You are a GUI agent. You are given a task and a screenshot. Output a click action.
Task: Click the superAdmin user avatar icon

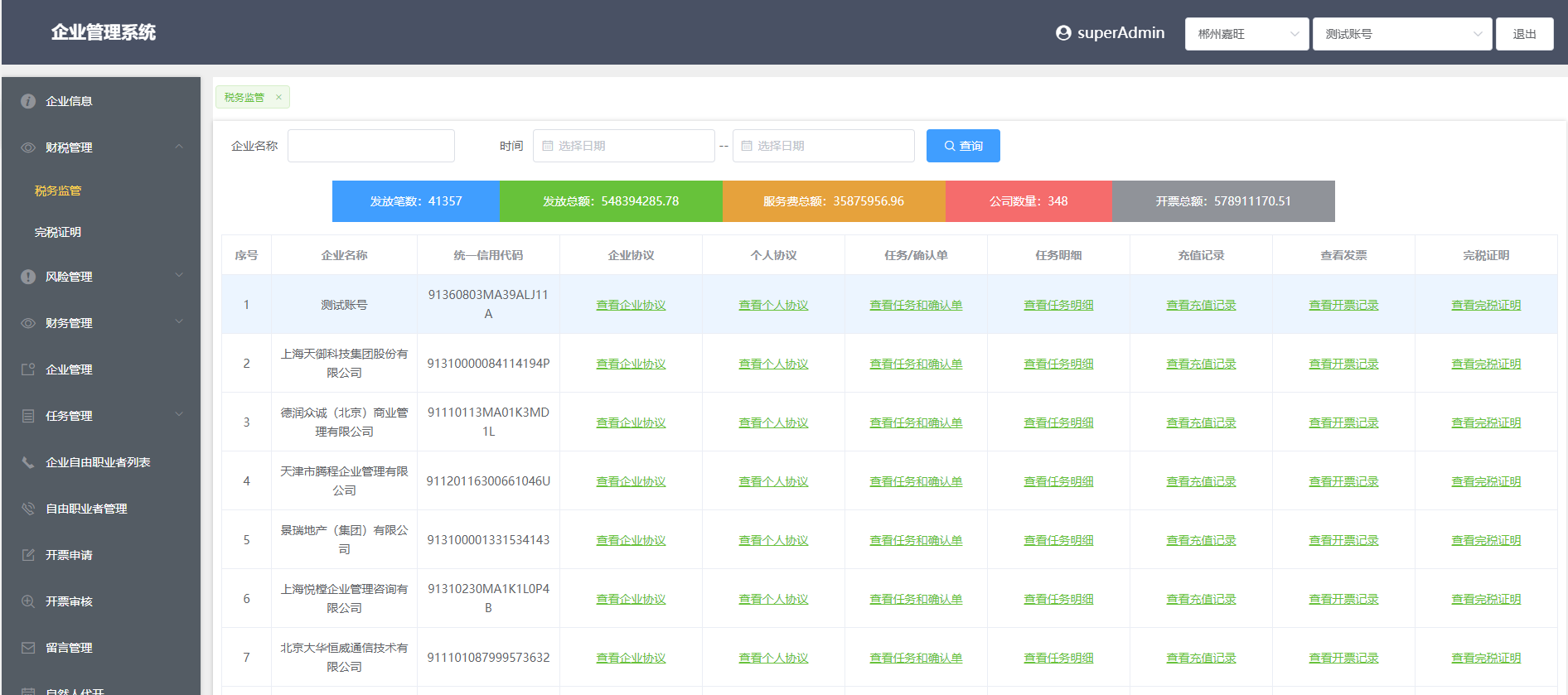(1063, 33)
